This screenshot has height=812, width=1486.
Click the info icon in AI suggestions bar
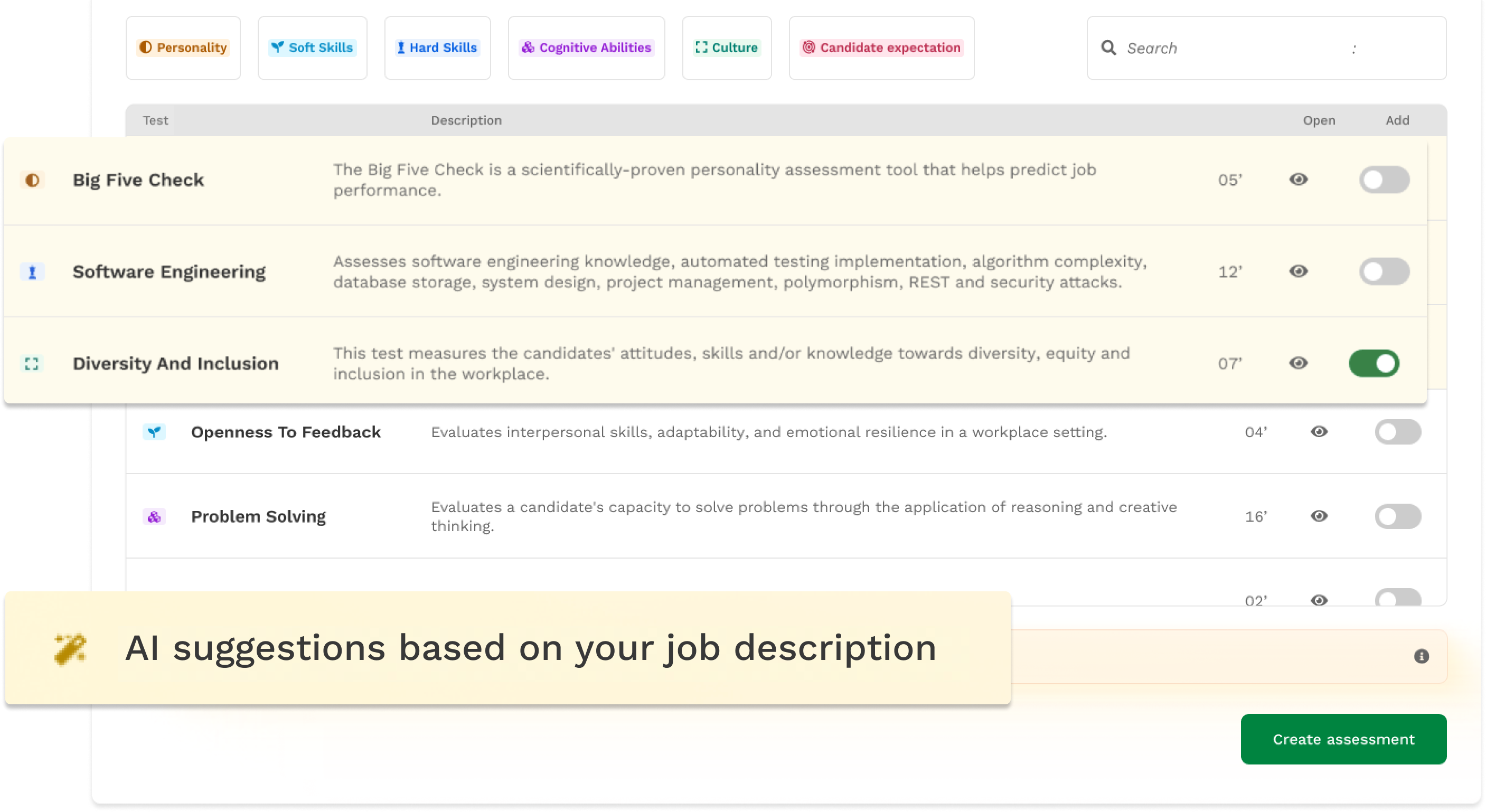pyautogui.click(x=1422, y=656)
